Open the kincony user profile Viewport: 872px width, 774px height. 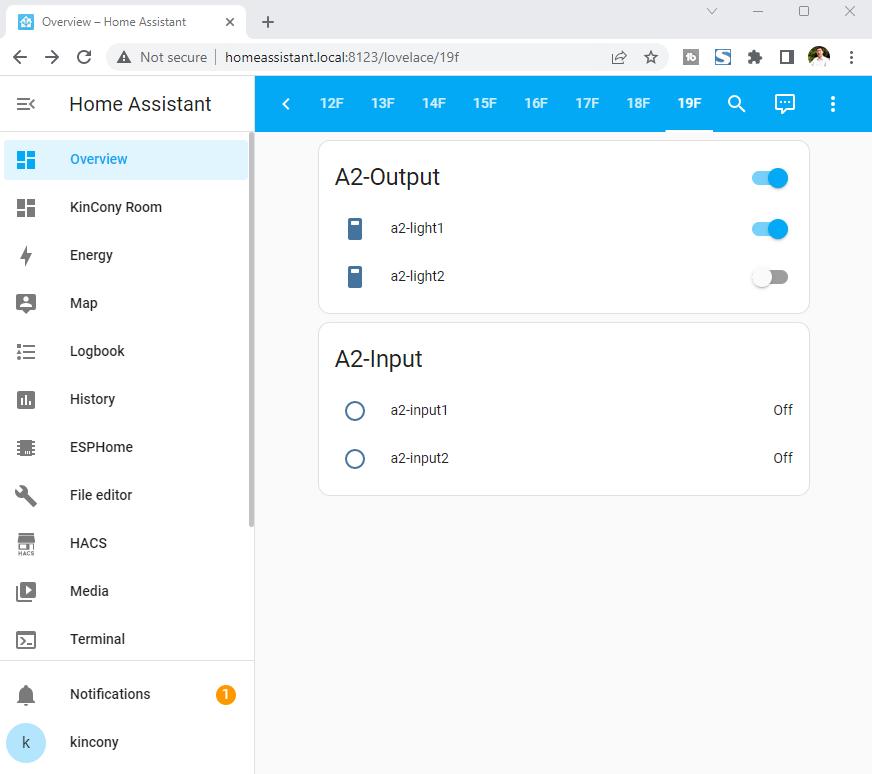tap(94, 742)
